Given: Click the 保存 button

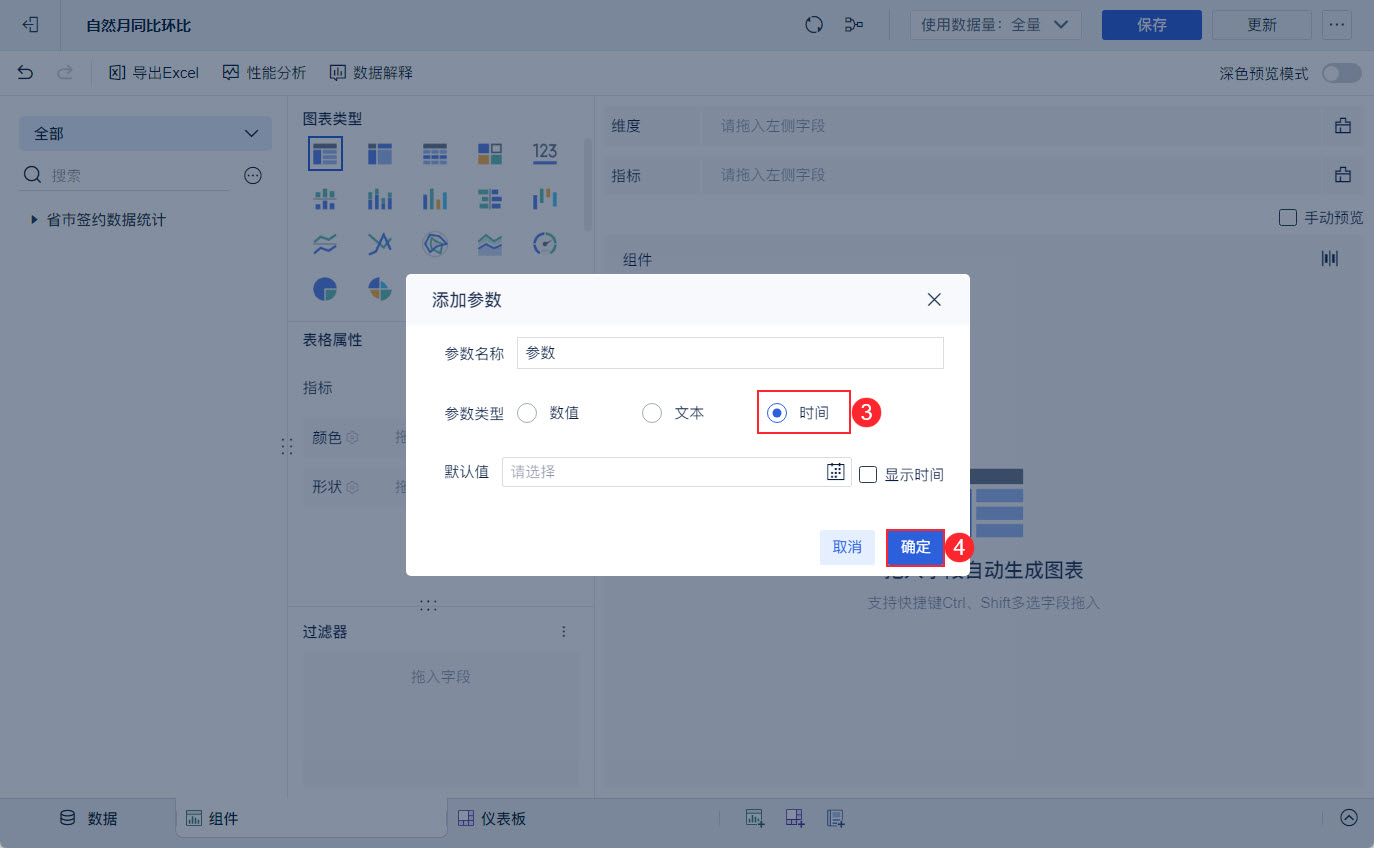Looking at the screenshot, I should [x=1152, y=25].
